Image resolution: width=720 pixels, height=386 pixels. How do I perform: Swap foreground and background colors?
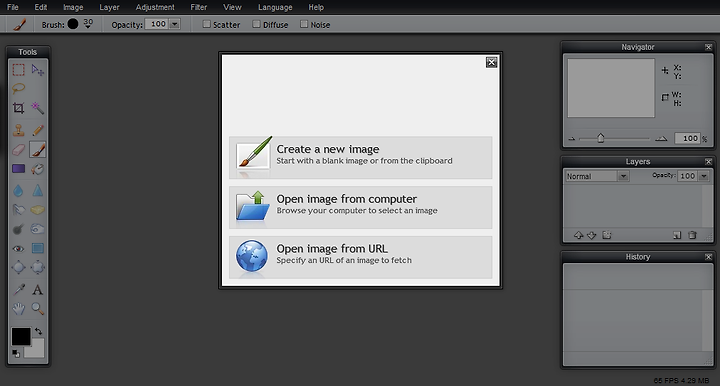[x=38, y=331]
